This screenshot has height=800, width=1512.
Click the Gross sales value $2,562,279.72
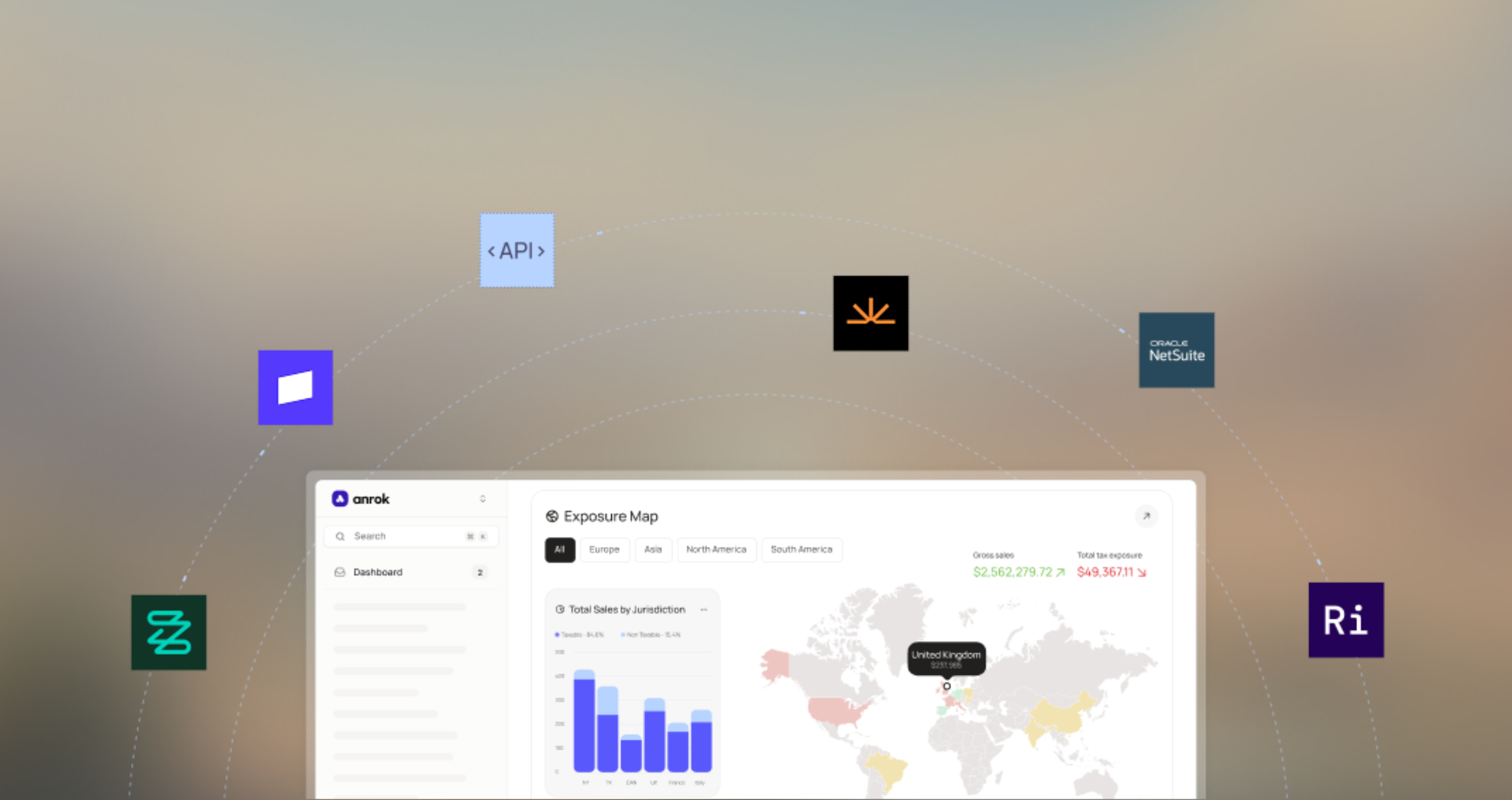tap(1013, 572)
